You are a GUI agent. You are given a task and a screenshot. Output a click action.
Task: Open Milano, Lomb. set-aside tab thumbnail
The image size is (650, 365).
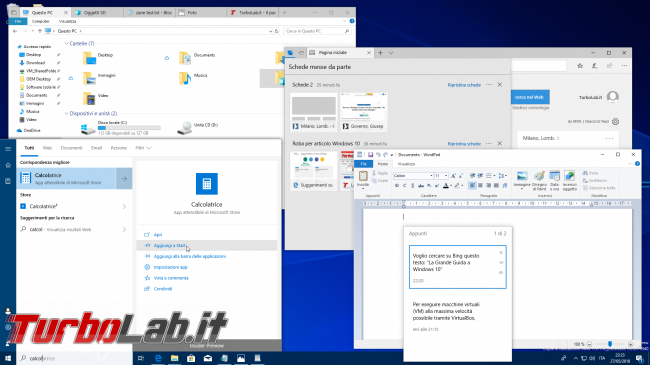(314, 112)
